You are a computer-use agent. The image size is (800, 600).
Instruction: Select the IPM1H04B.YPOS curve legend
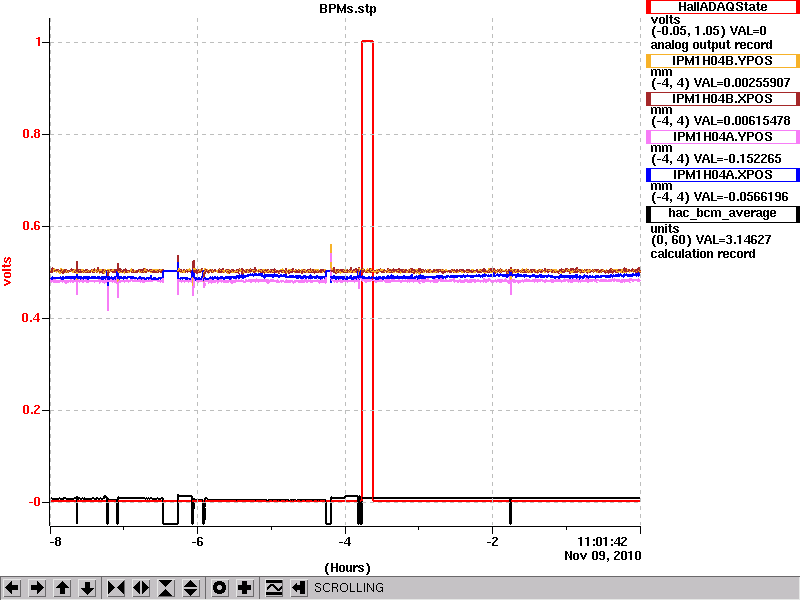722,61
